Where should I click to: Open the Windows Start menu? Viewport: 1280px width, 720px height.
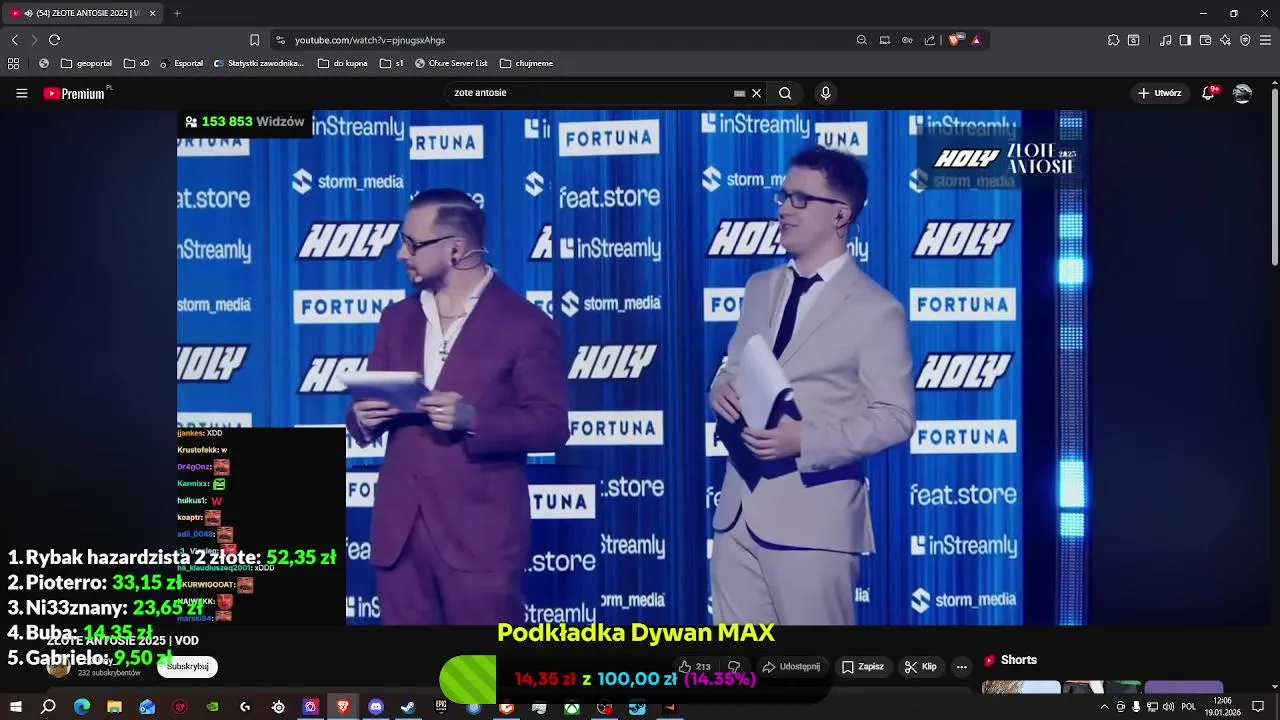[16, 707]
